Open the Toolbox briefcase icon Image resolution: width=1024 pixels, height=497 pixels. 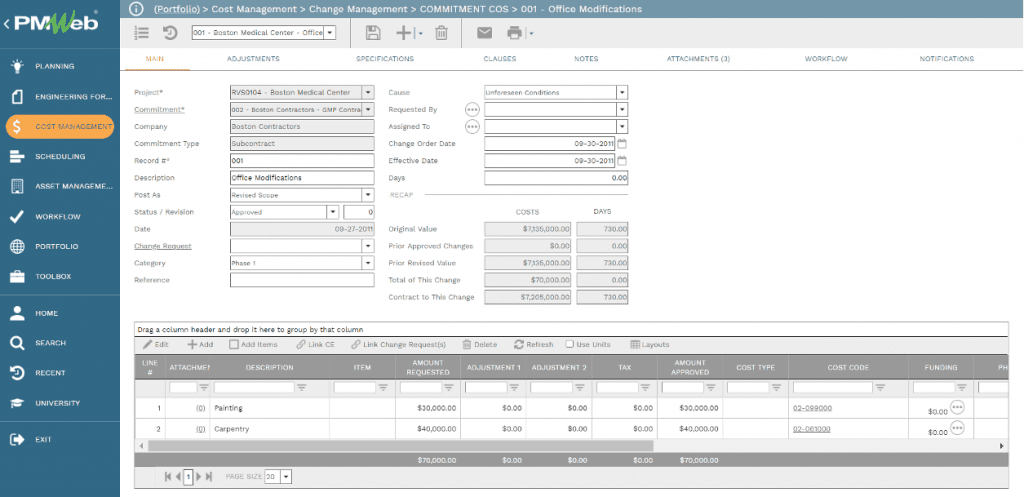click(17, 277)
